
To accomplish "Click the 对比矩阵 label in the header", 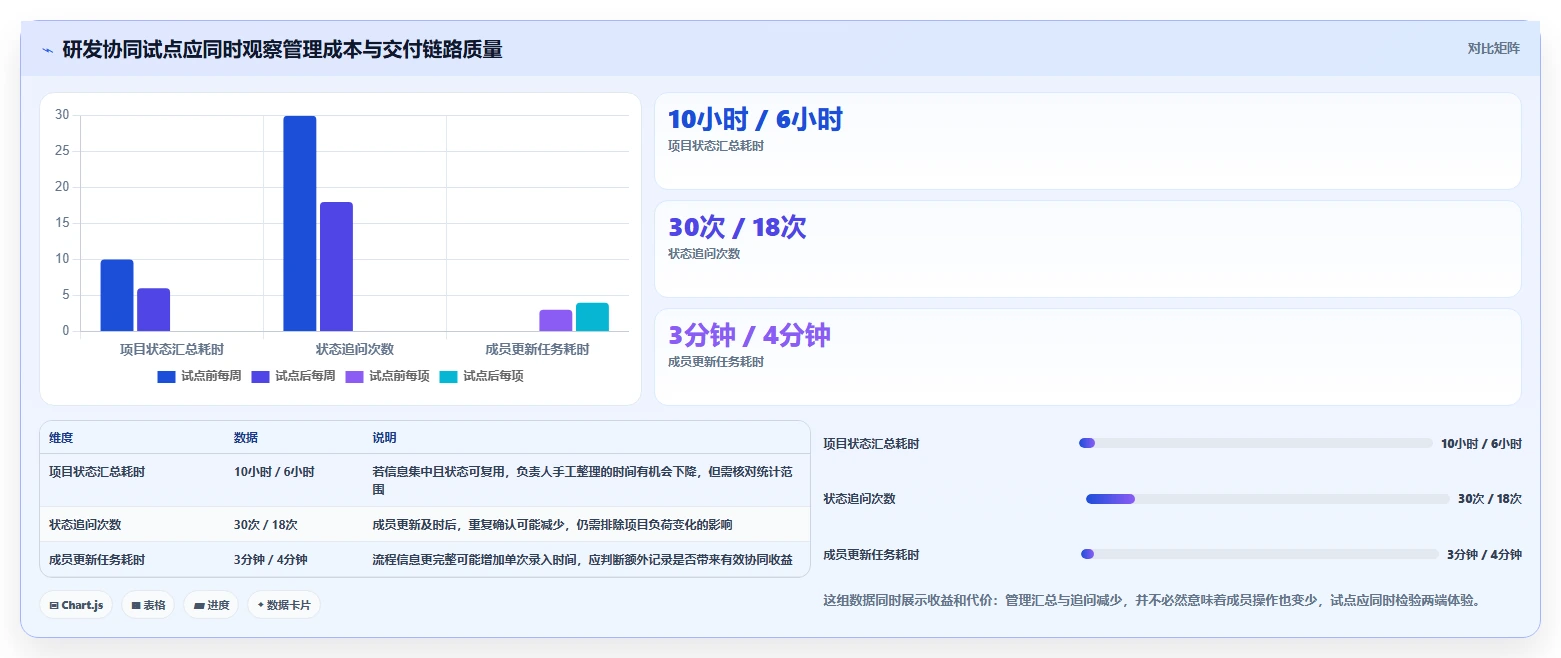I will point(1493,48).
